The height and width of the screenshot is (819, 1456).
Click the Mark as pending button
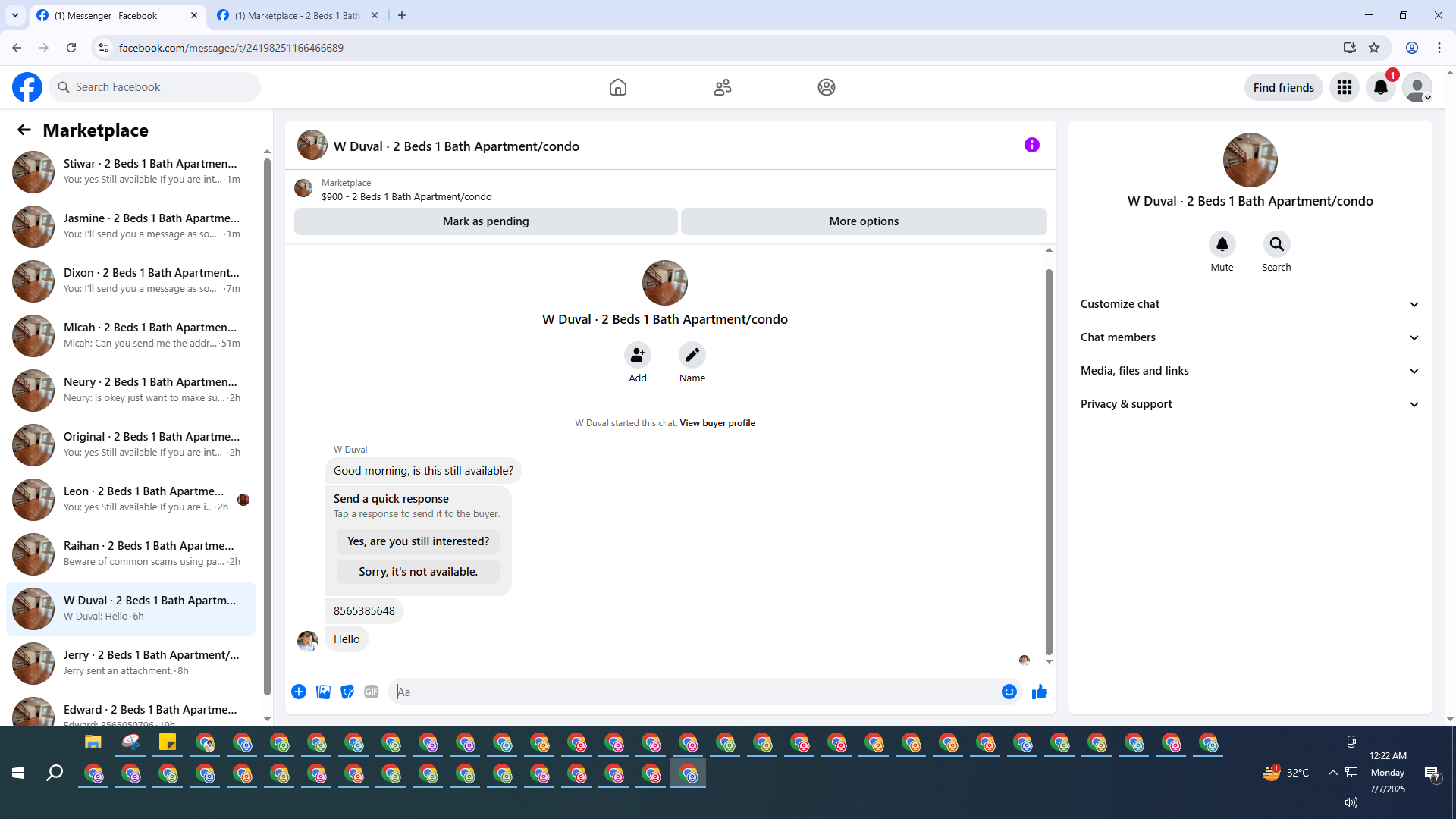(485, 221)
